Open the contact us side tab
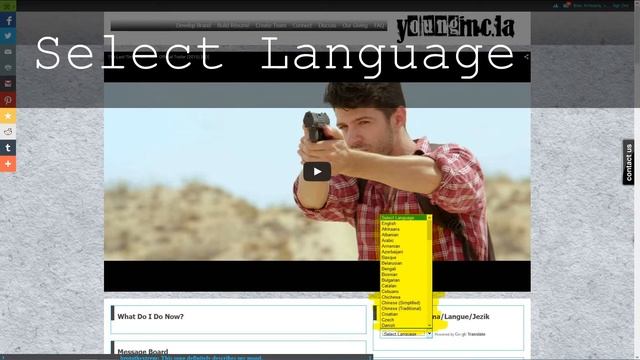This screenshot has width=640, height=360. click(x=628, y=162)
